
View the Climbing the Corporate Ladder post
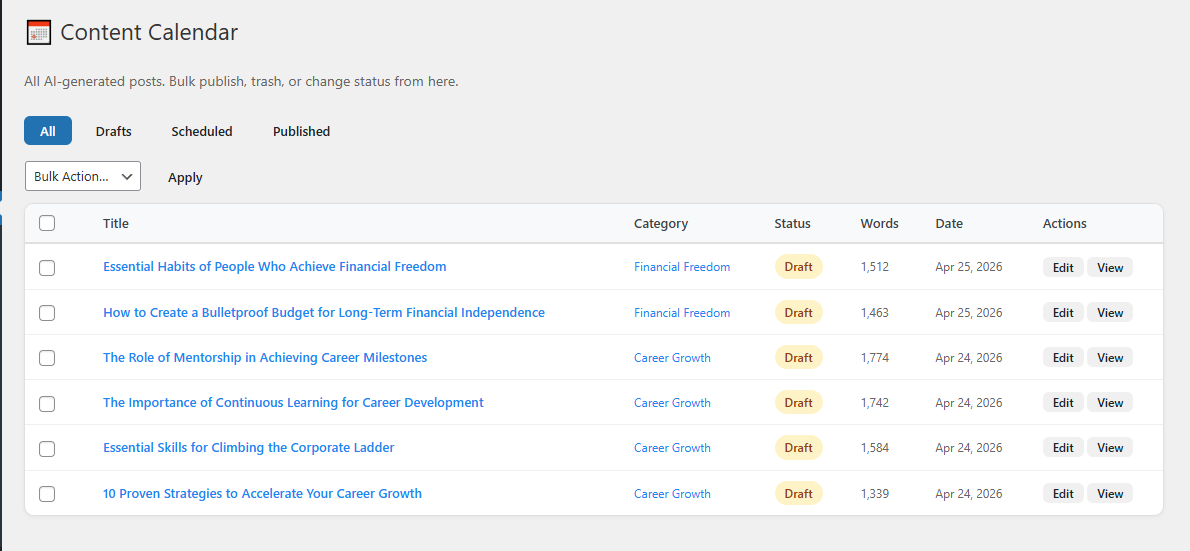1110,448
